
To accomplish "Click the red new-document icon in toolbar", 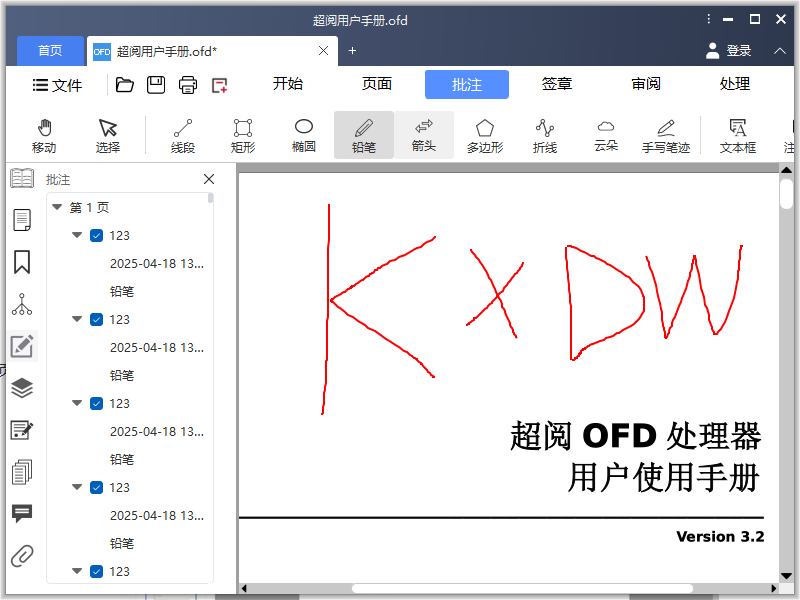I will 219,85.
